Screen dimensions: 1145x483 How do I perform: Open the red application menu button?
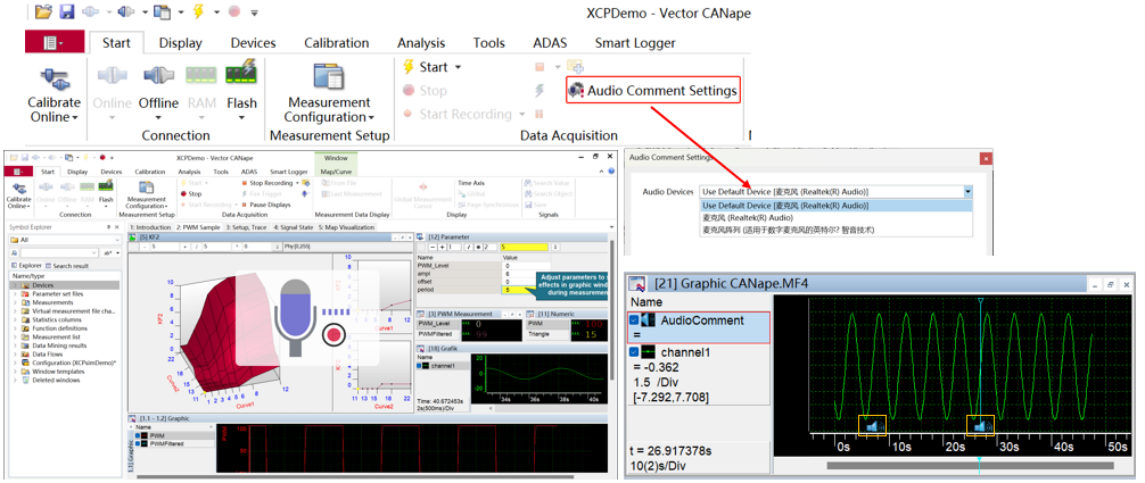55,42
